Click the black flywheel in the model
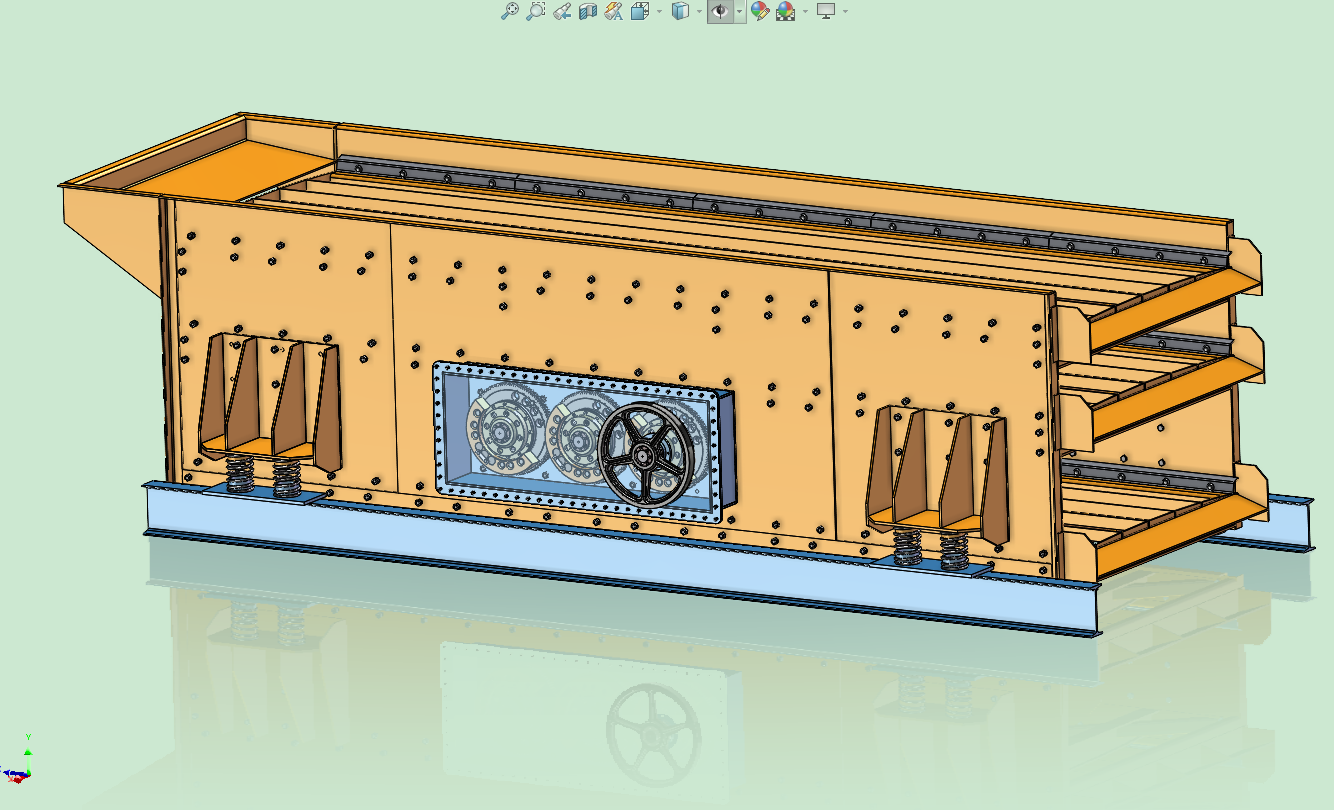This screenshot has height=810, width=1334. pos(647,456)
